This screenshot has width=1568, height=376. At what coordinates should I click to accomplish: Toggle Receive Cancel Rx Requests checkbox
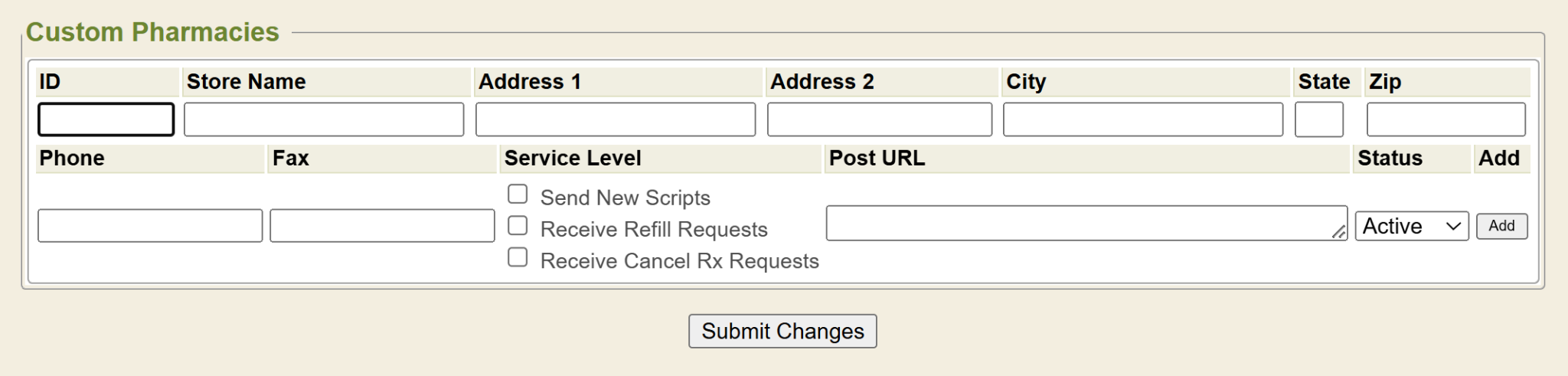tap(518, 257)
